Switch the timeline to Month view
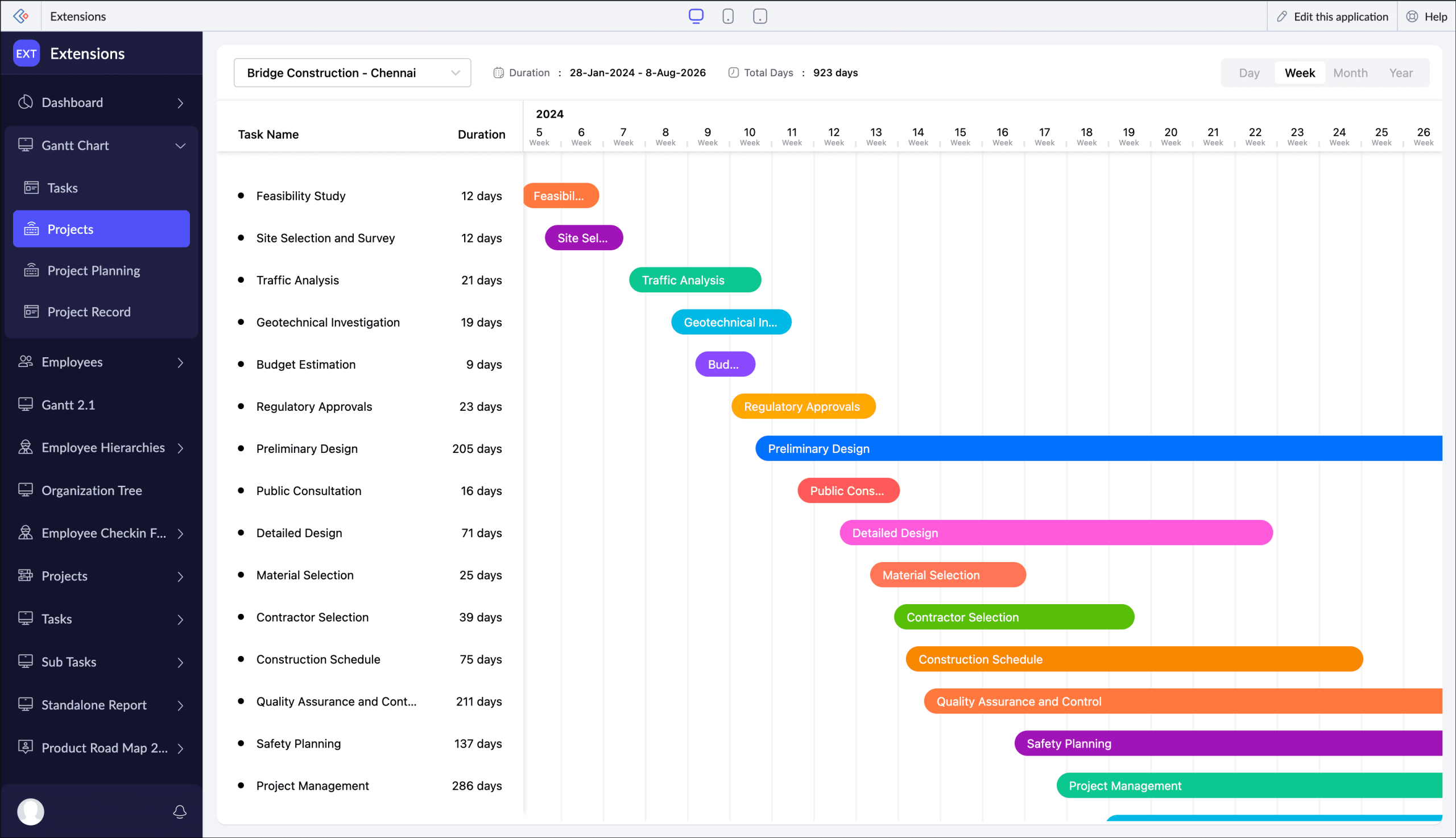This screenshot has width=1456, height=838. point(1350,72)
